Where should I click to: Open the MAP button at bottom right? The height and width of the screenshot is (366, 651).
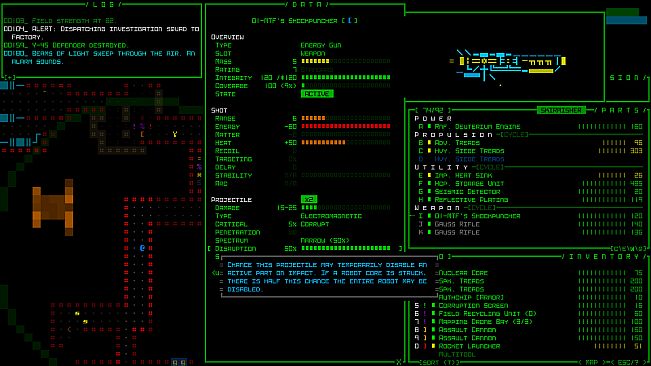pyautogui.click(x=593, y=362)
